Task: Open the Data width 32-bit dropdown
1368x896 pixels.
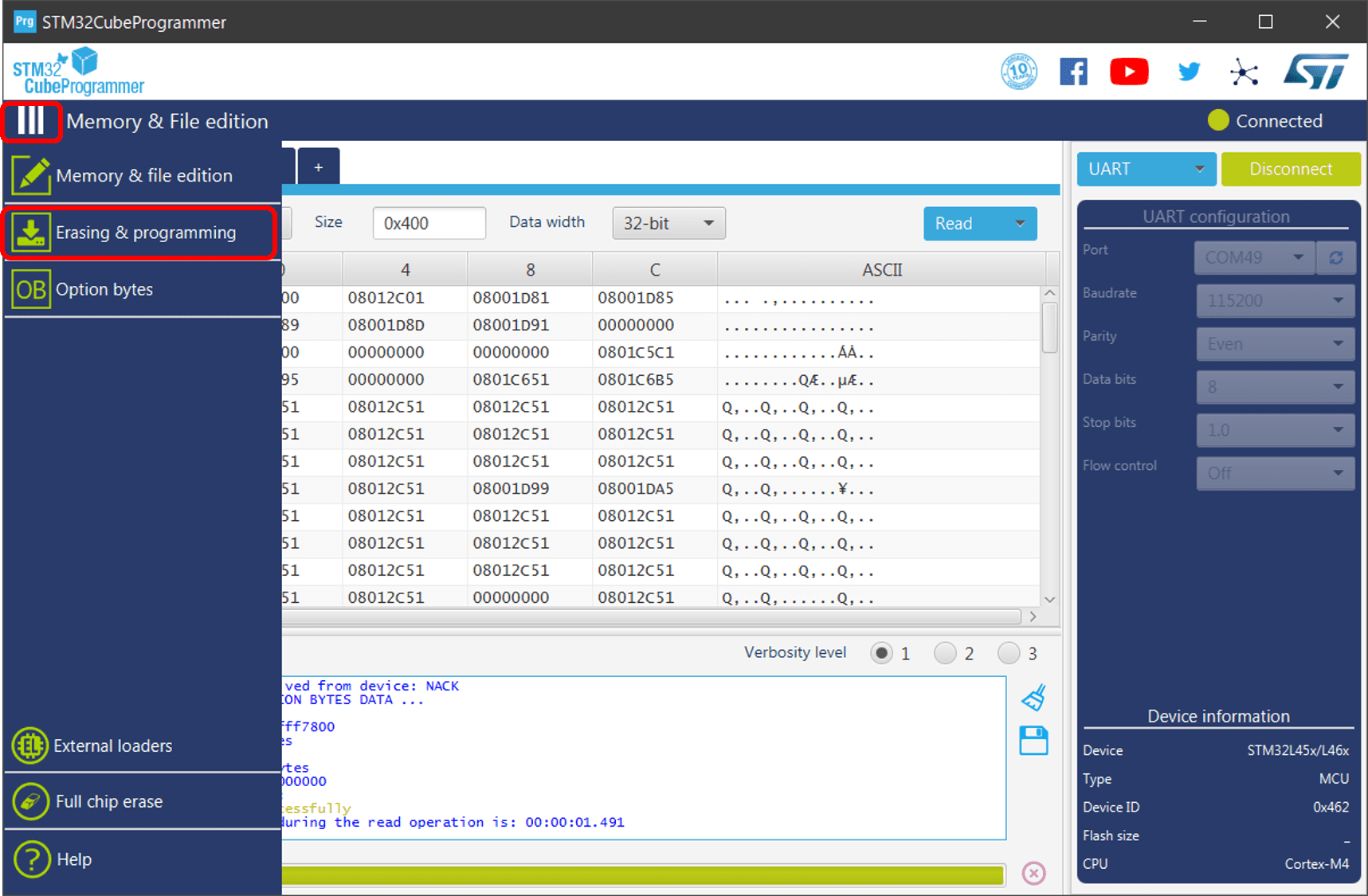Action: [668, 224]
